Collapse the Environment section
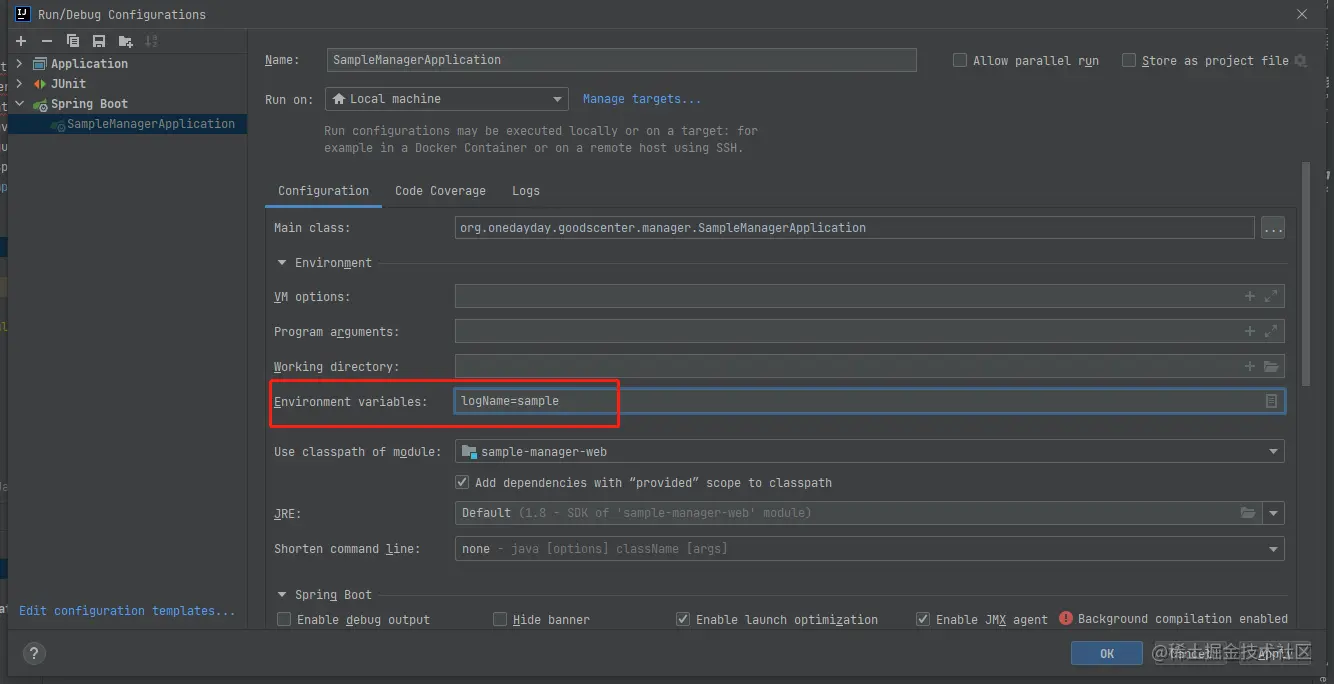 tap(281, 263)
